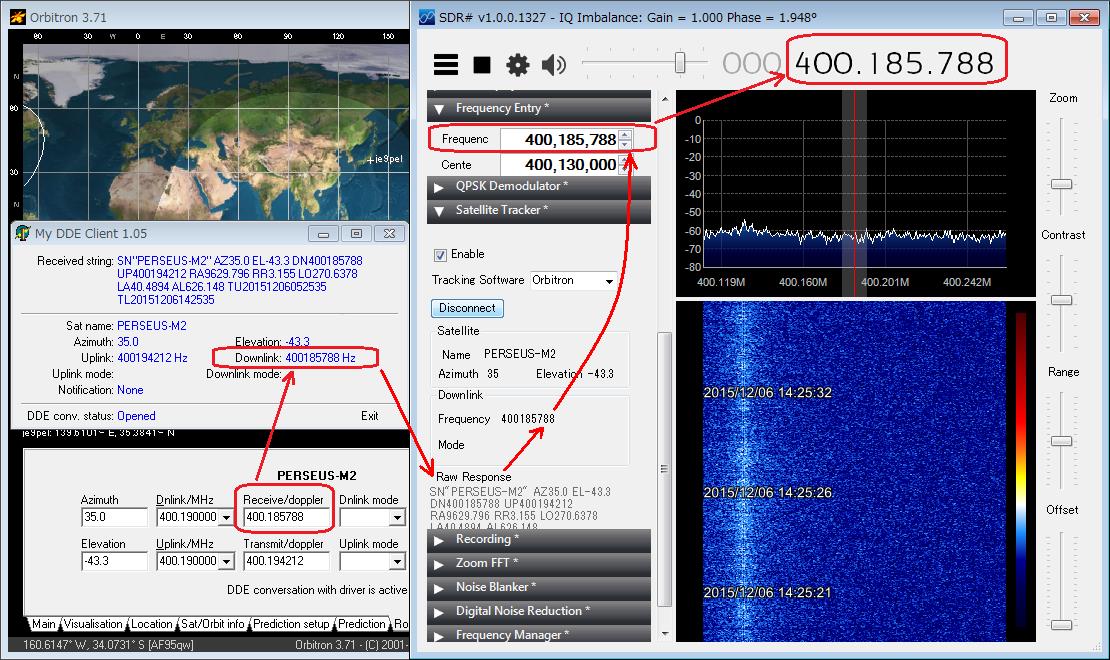This screenshot has height=660, width=1110.
Task: Open the Uplink/MHz dropdown in Orbitron
Action: point(227,562)
